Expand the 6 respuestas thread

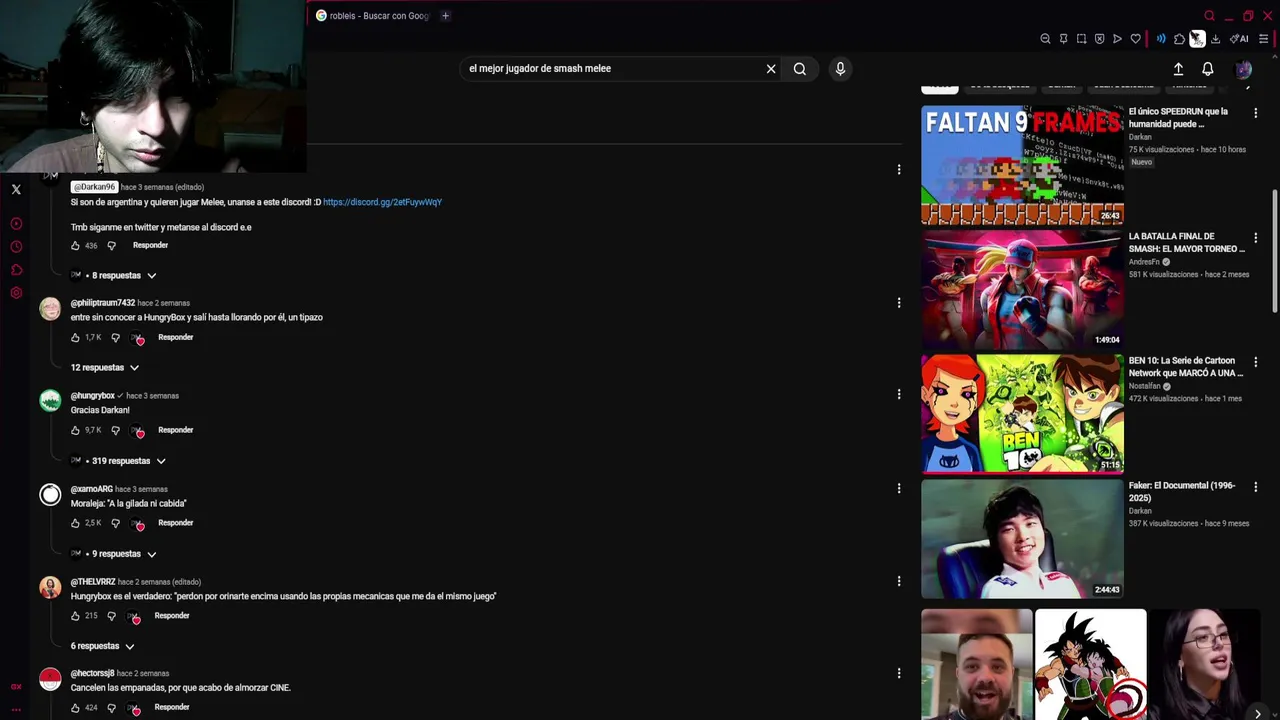[102, 646]
